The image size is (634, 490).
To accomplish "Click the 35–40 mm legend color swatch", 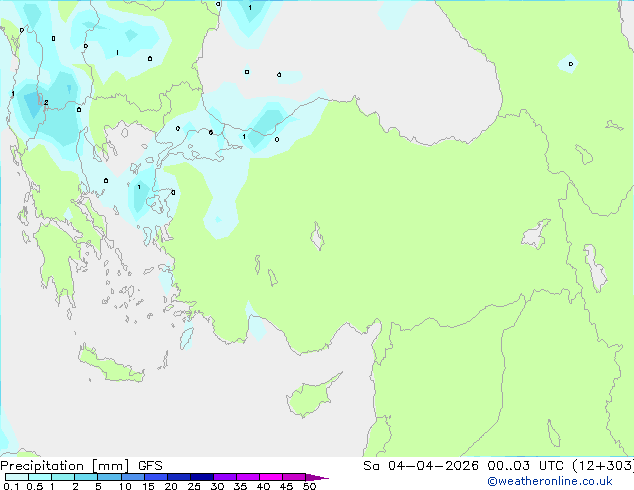I will (x=248, y=477).
